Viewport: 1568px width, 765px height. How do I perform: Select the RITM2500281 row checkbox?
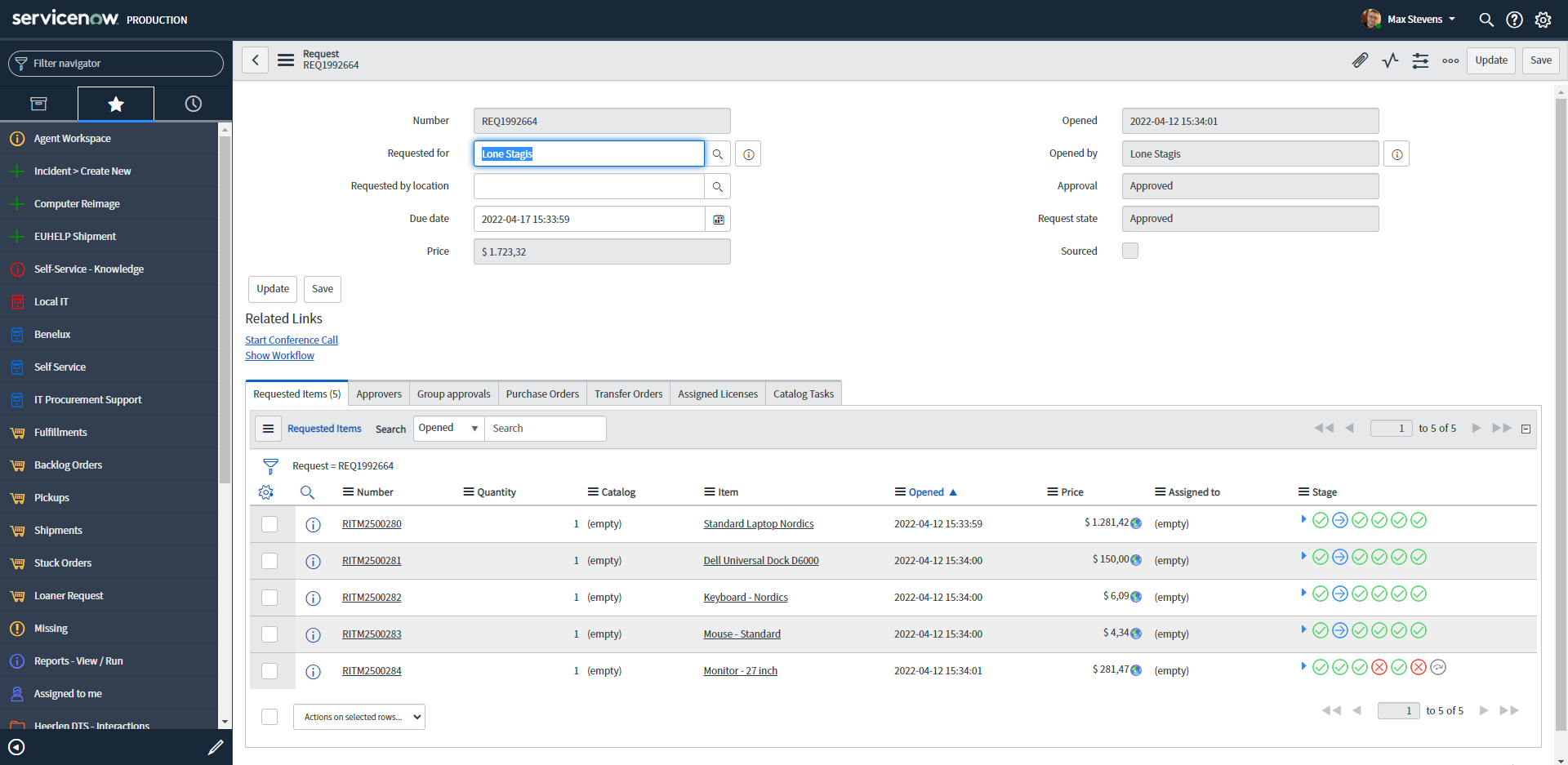[269, 561]
